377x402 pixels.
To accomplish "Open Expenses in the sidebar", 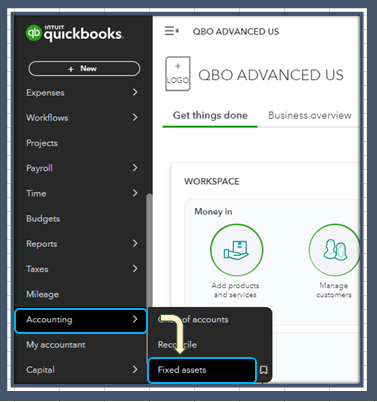I will click(45, 93).
